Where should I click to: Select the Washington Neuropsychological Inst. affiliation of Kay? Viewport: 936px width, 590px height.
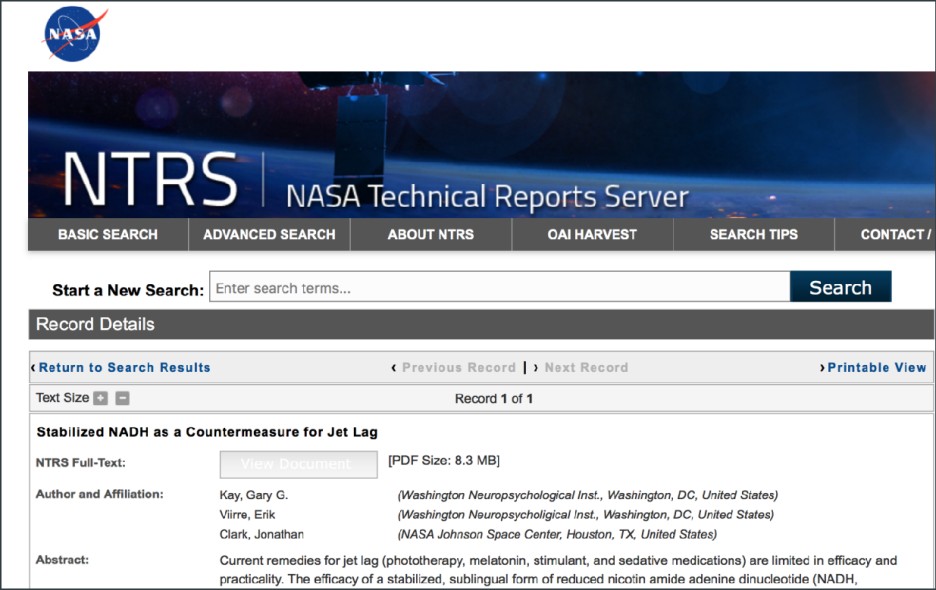(x=588, y=495)
